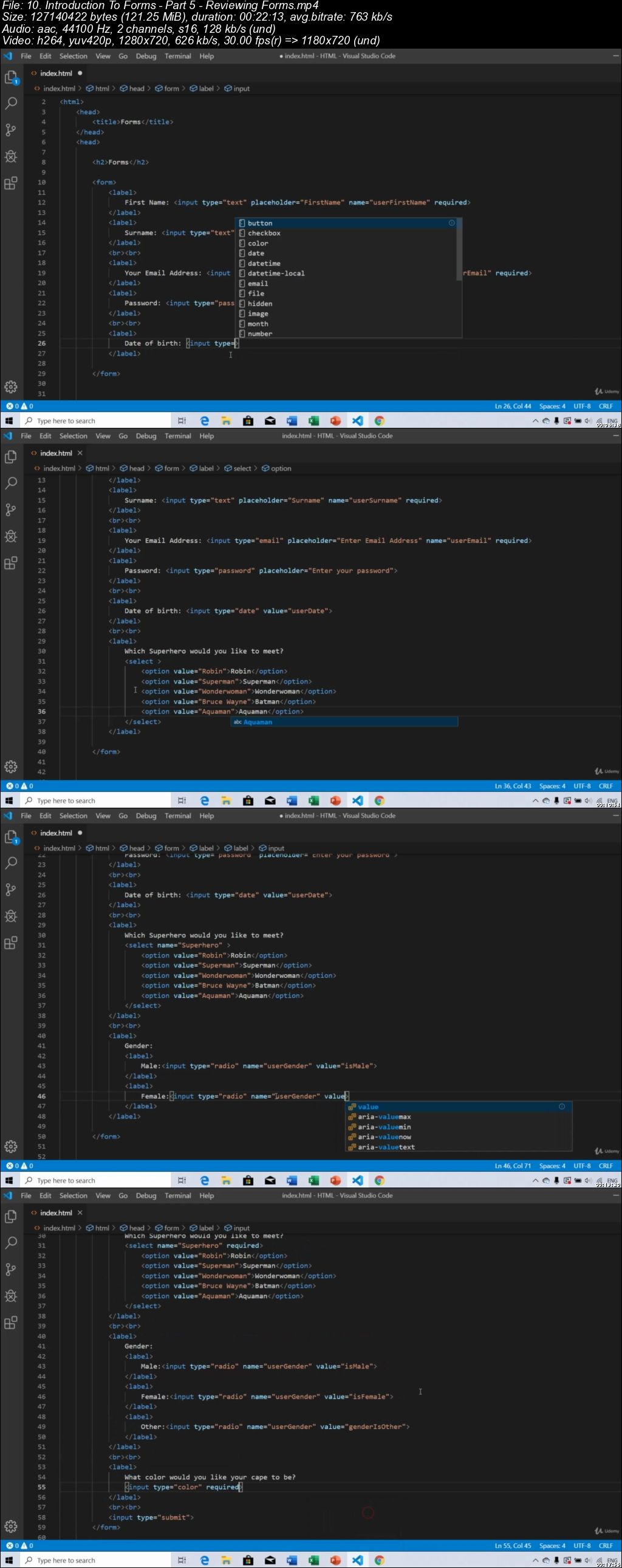Open the 'select' breadcrumb dropdown
Image resolution: width=622 pixels, height=1568 pixels.
(238, 468)
